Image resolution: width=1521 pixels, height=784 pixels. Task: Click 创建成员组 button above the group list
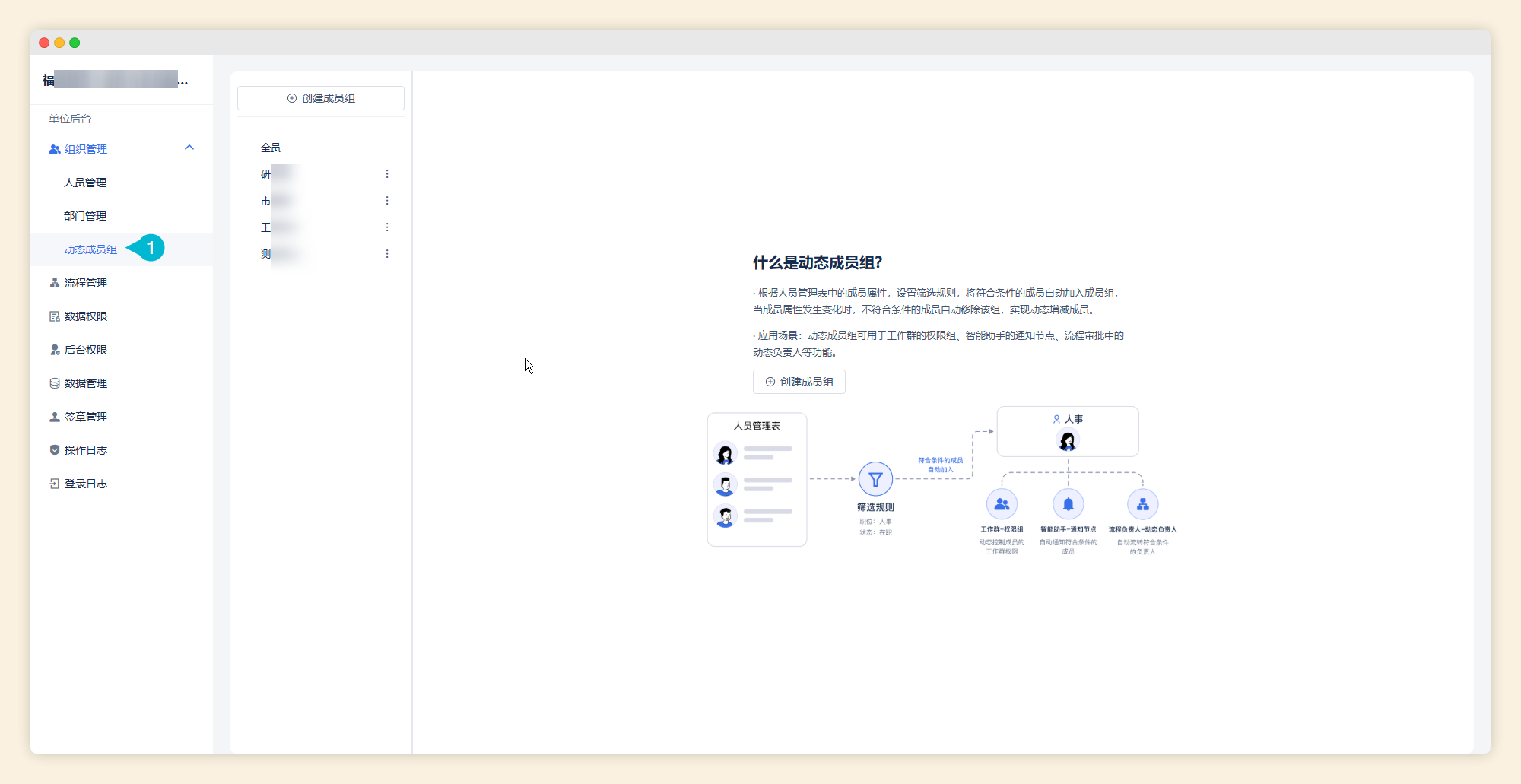coord(321,98)
